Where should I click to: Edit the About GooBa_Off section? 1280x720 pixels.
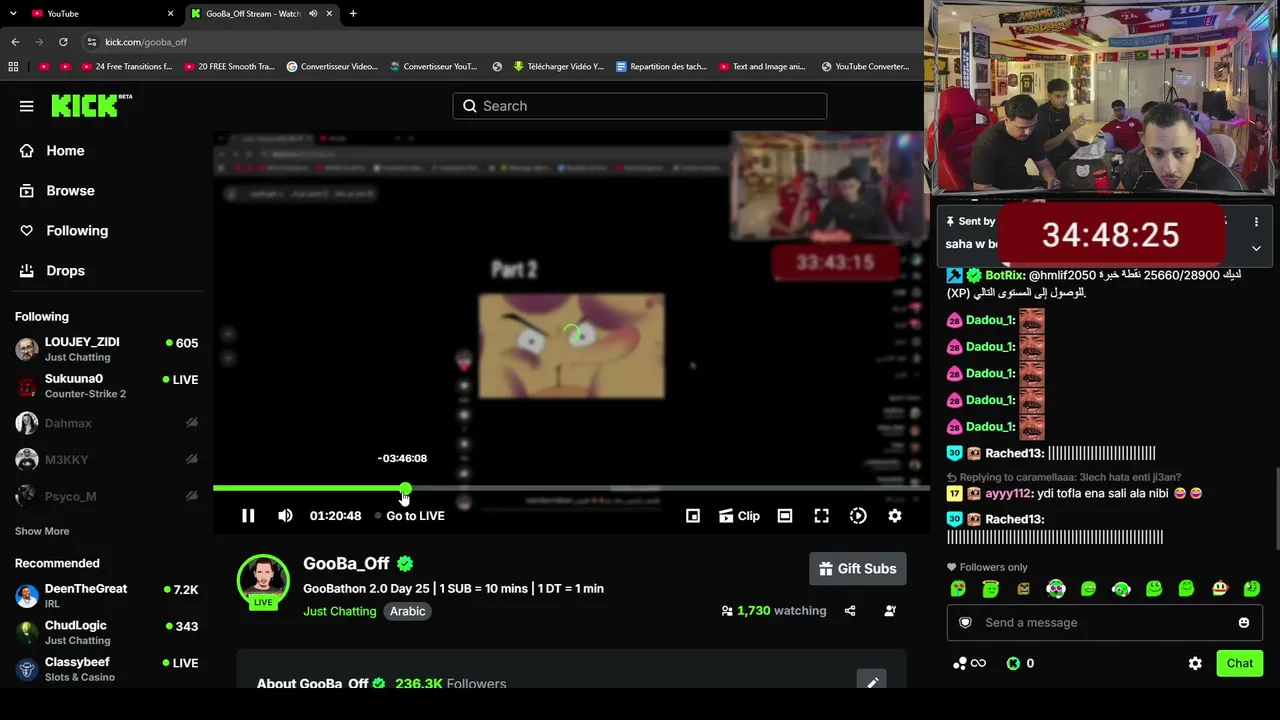[872, 682]
